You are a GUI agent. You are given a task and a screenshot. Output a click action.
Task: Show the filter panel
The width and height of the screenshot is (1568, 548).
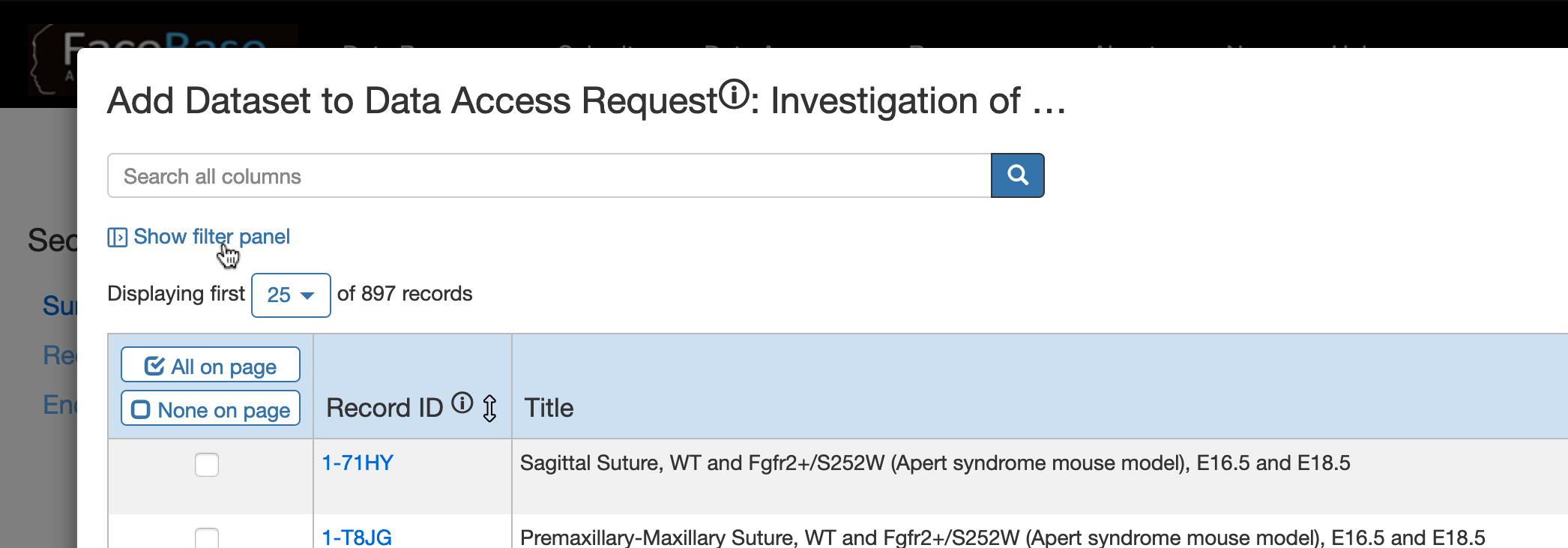[x=211, y=237]
